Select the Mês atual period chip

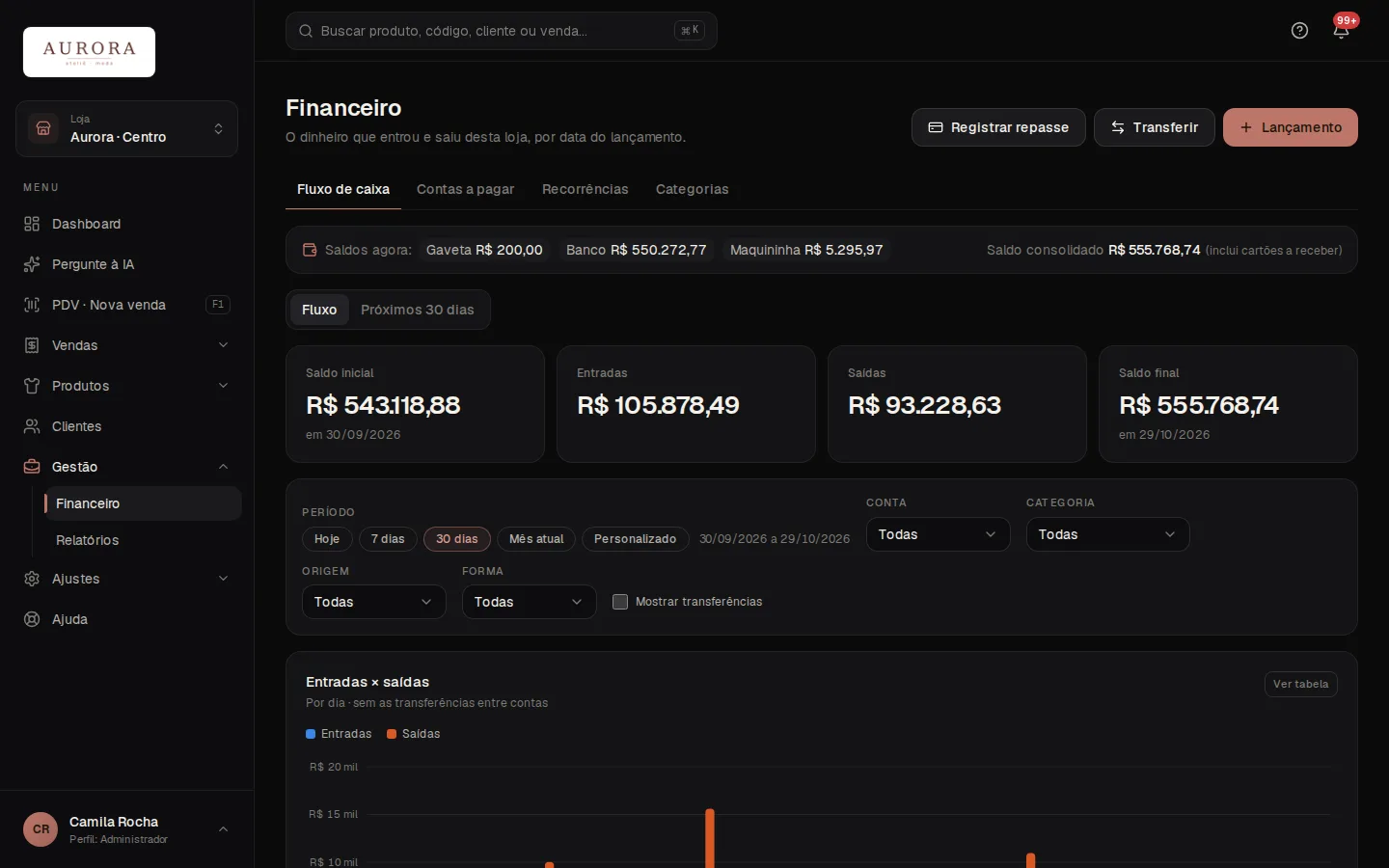click(536, 539)
